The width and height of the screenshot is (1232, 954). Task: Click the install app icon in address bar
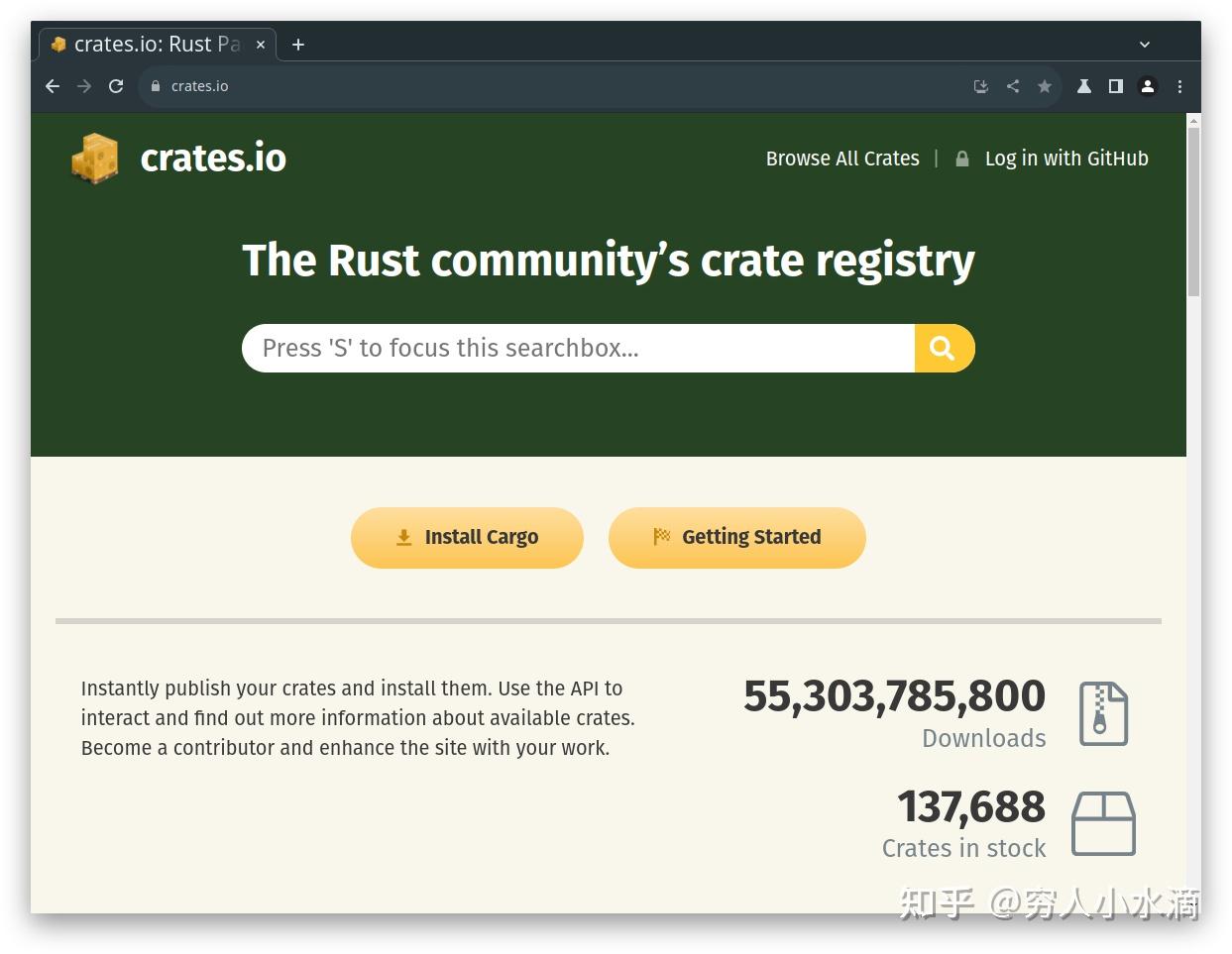pyautogui.click(x=981, y=86)
